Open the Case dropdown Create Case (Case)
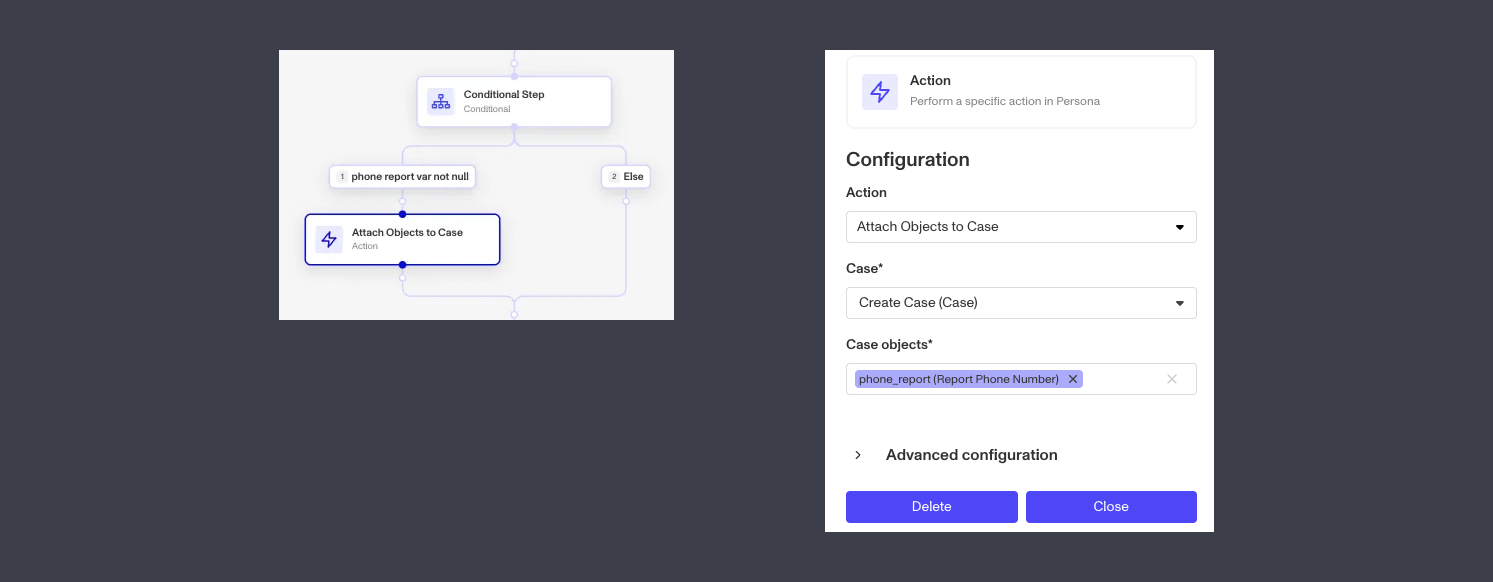1493x582 pixels. (x=1021, y=303)
